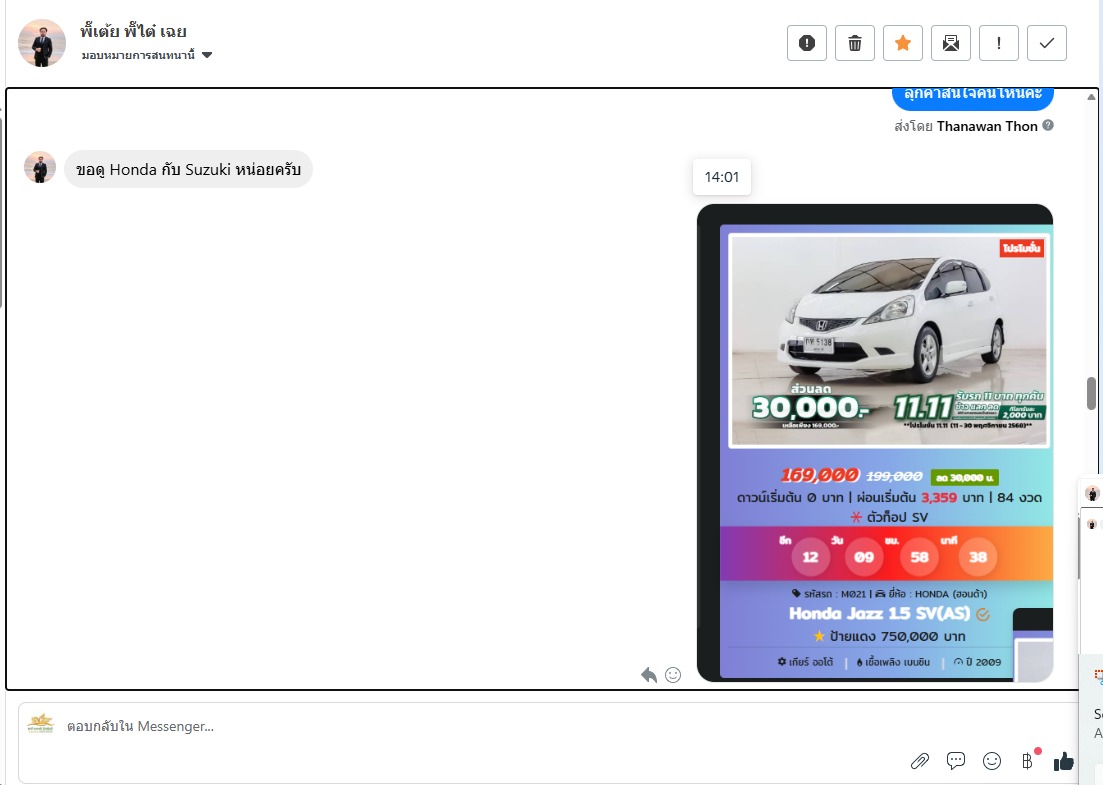
Task: Select the message asking for Honda and Suzuki
Action: tap(188, 169)
